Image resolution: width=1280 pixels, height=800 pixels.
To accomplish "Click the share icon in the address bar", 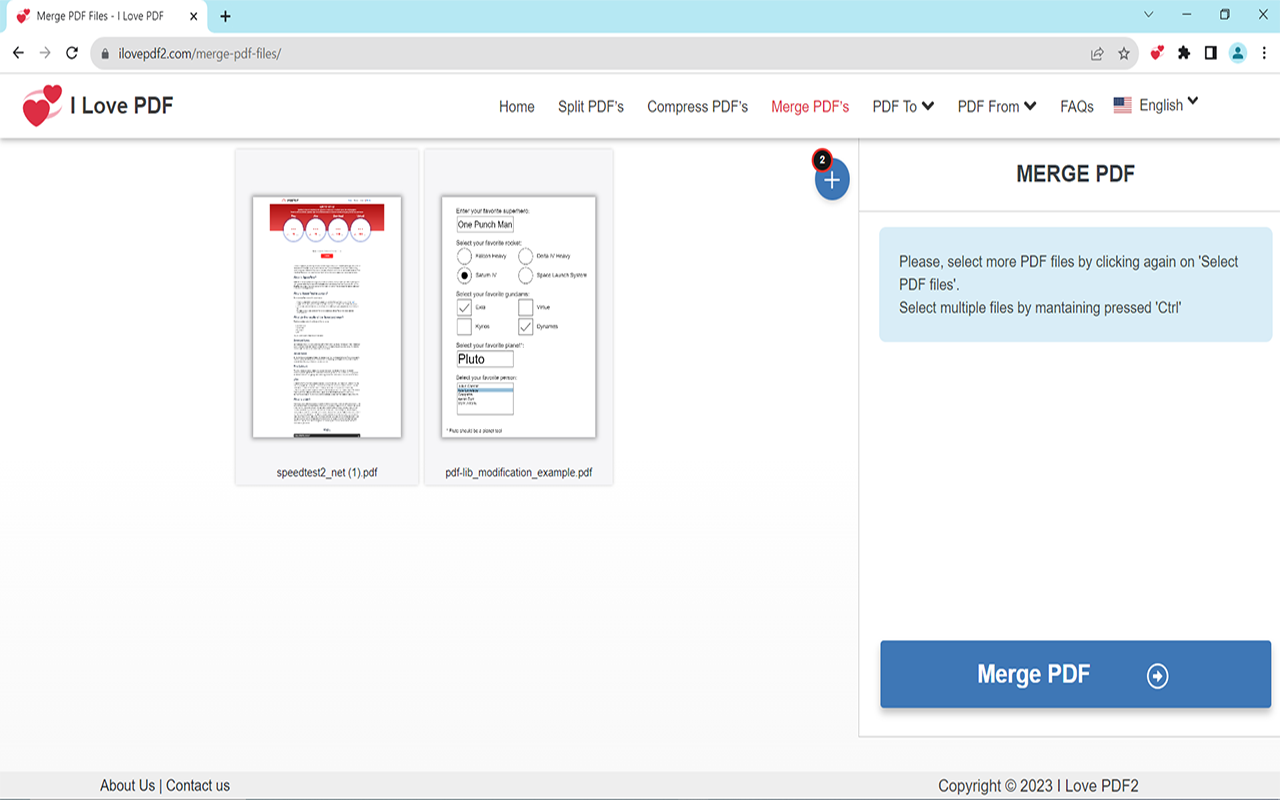I will click(1096, 53).
